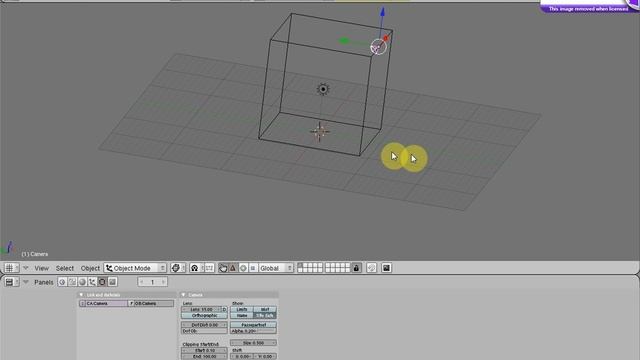Click the D lens units button
This screenshot has width=640, height=360.
(224, 309)
